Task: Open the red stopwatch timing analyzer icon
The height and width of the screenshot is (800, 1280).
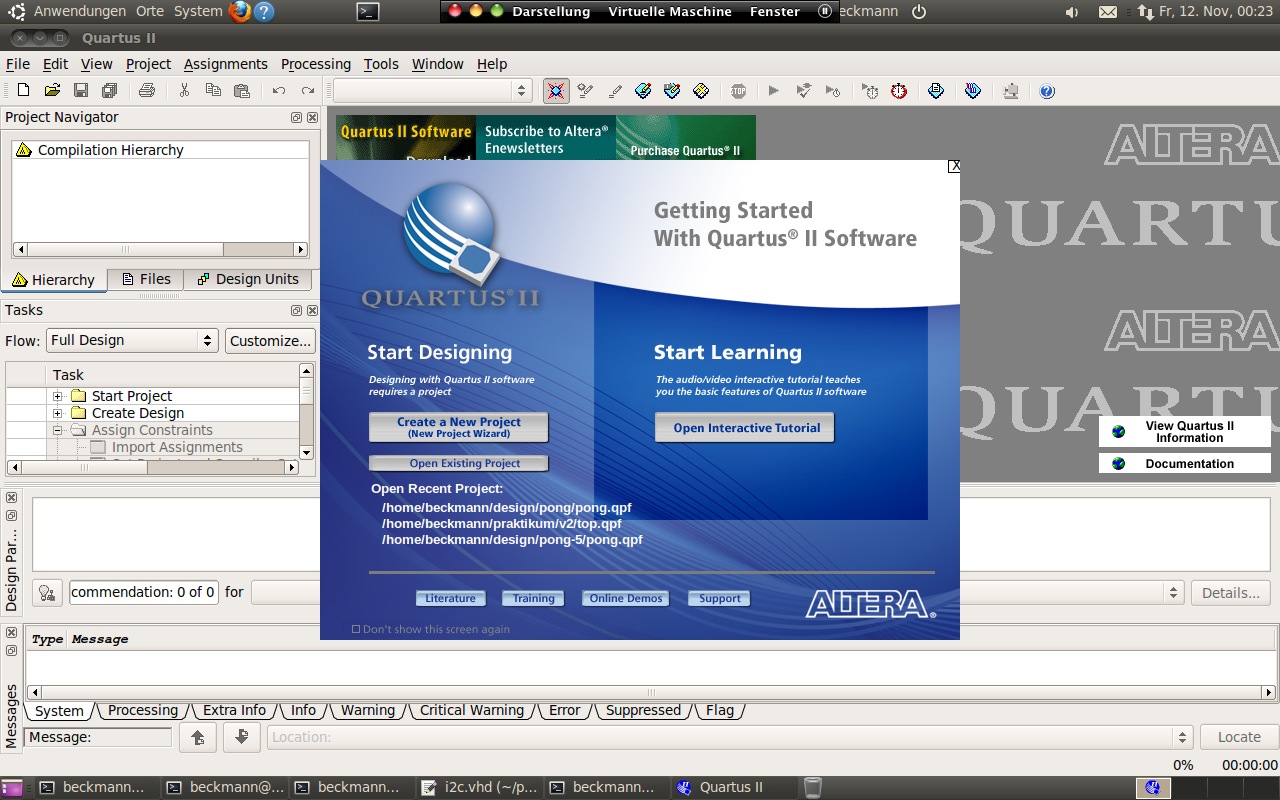Action: [899, 91]
